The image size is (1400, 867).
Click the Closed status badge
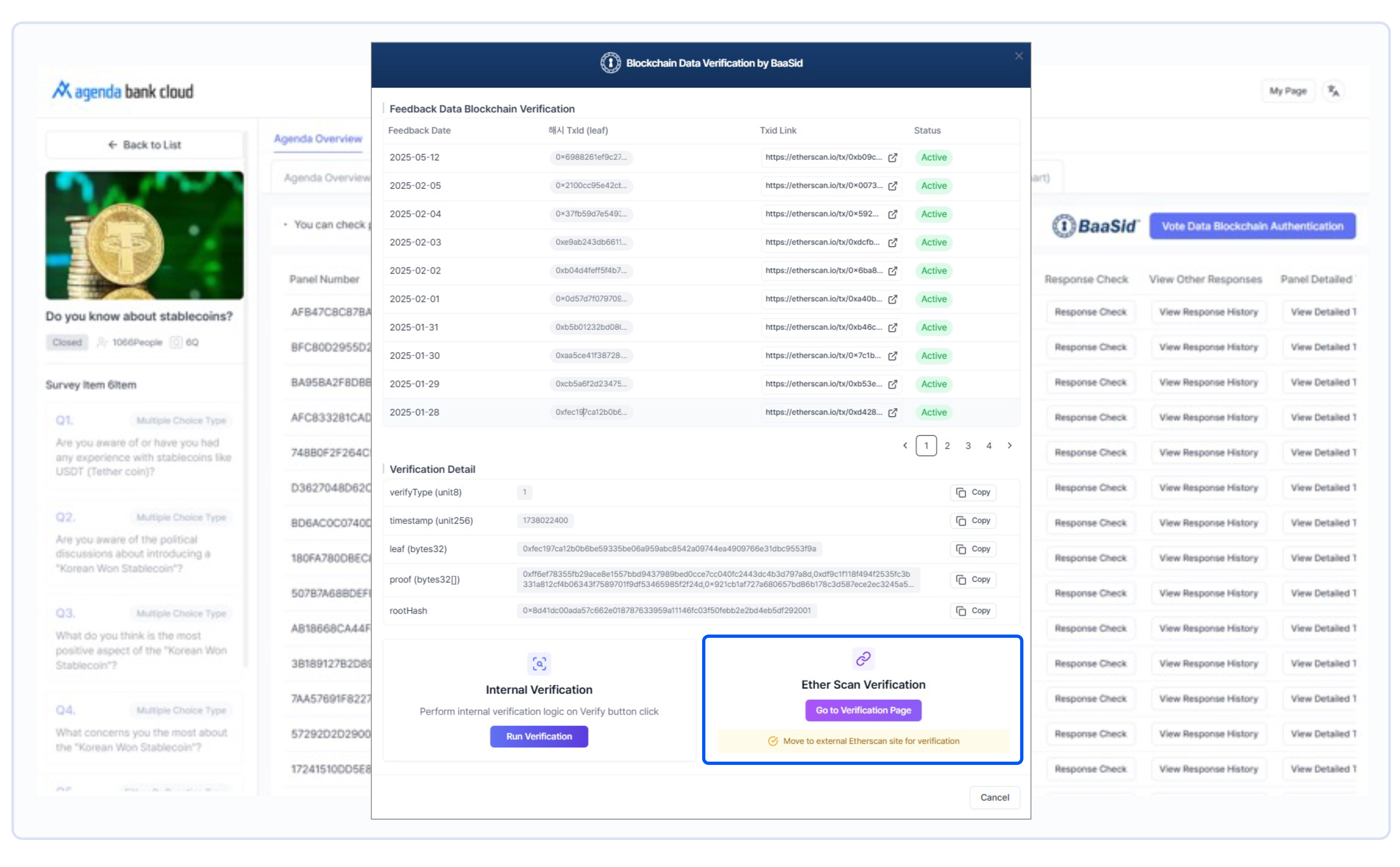(x=67, y=342)
